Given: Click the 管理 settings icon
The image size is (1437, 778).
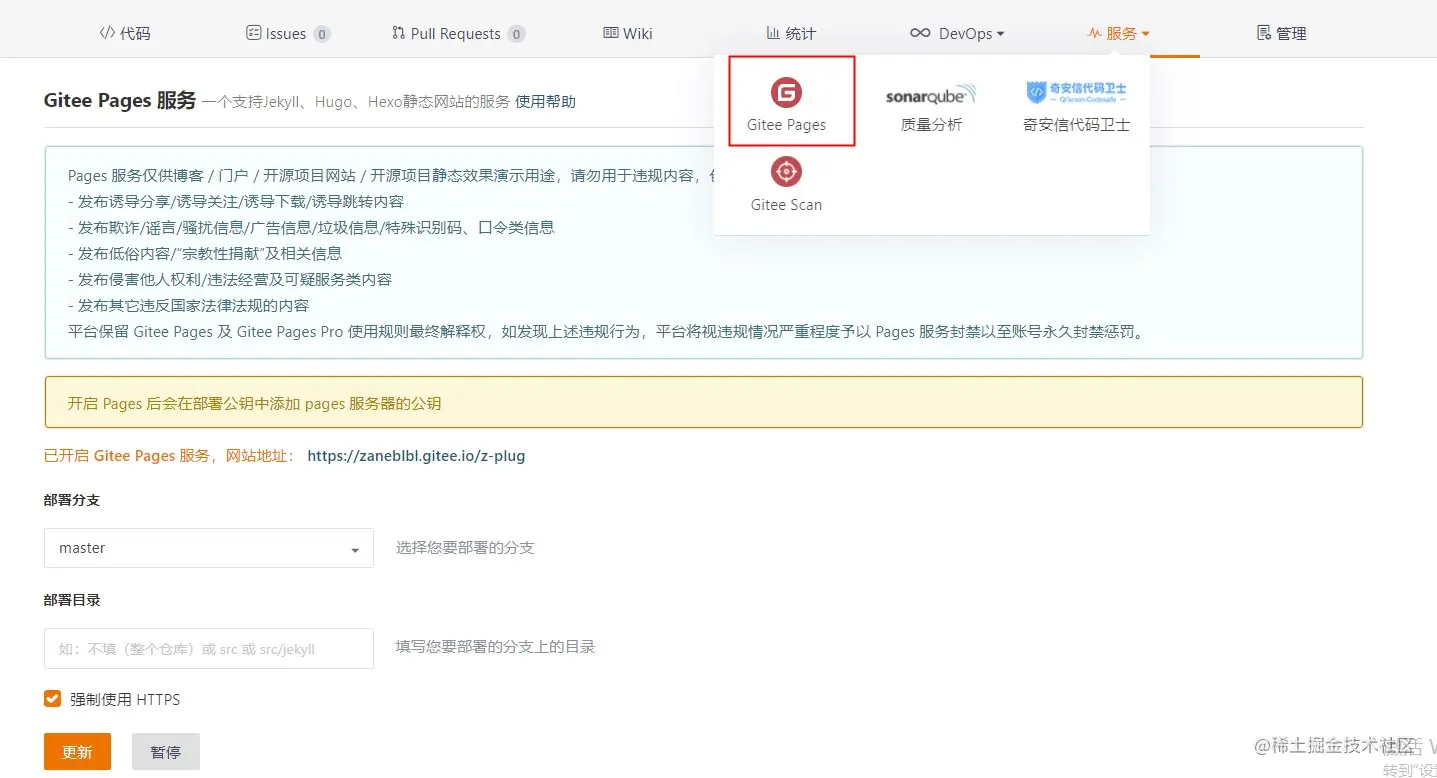Looking at the screenshot, I should click(x=1264, y=33).
